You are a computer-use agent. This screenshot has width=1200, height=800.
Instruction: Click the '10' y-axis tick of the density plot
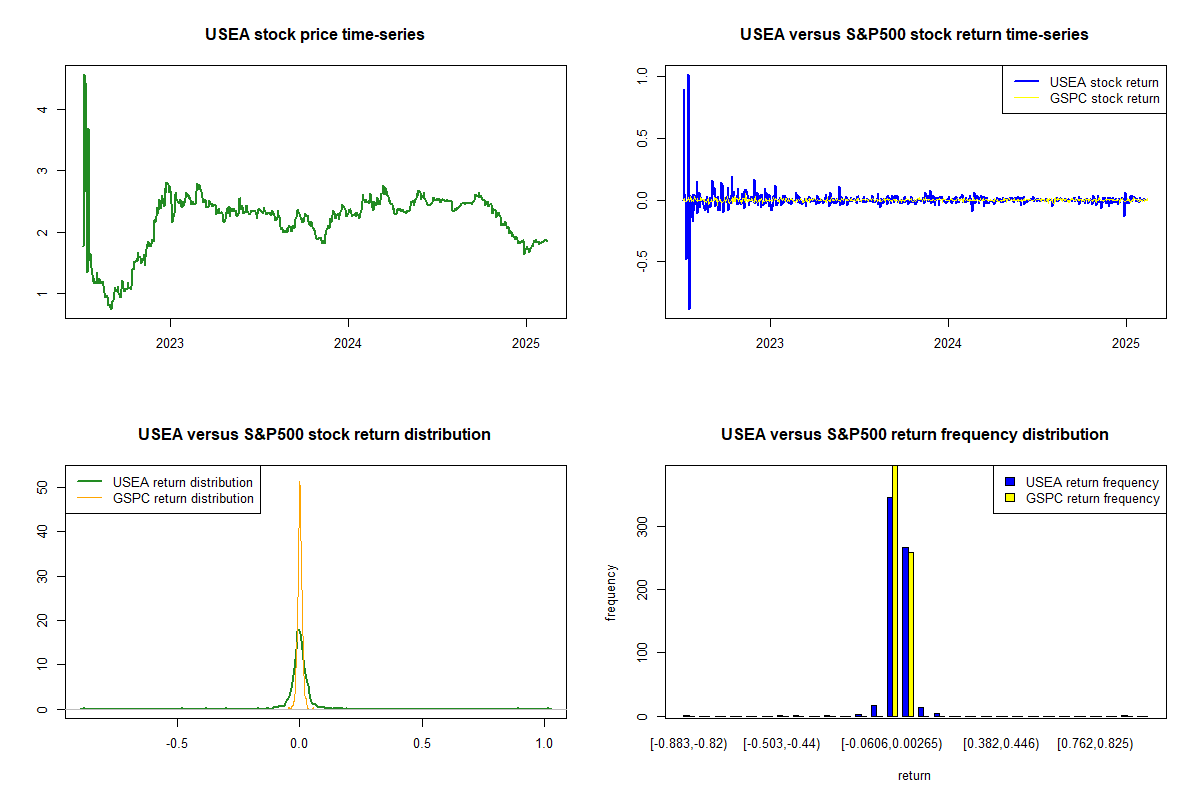tap(44, 665)
